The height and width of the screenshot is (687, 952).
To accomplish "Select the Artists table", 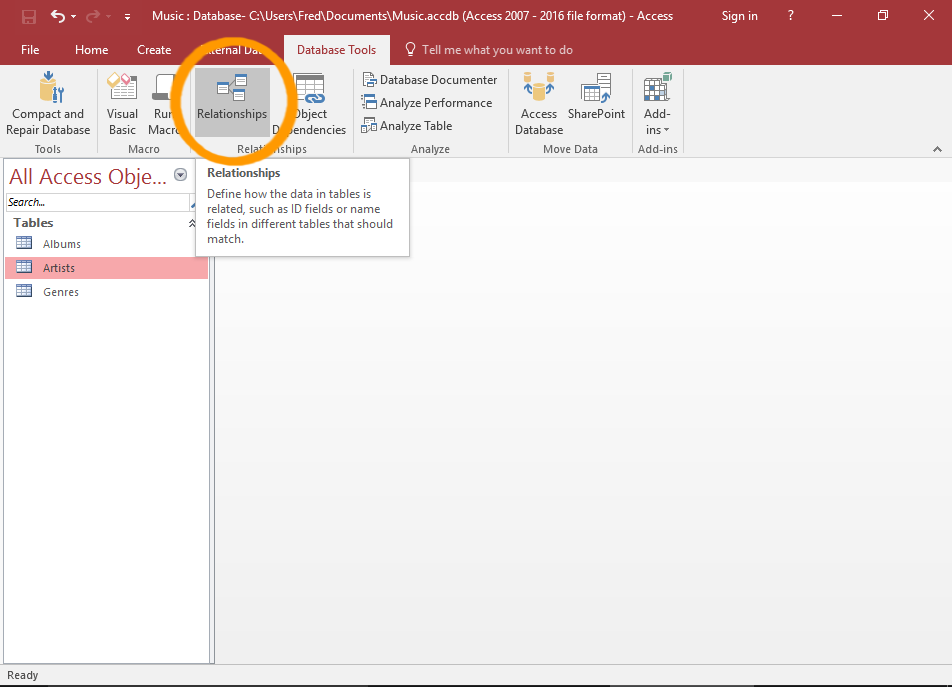I will point(107,268).
